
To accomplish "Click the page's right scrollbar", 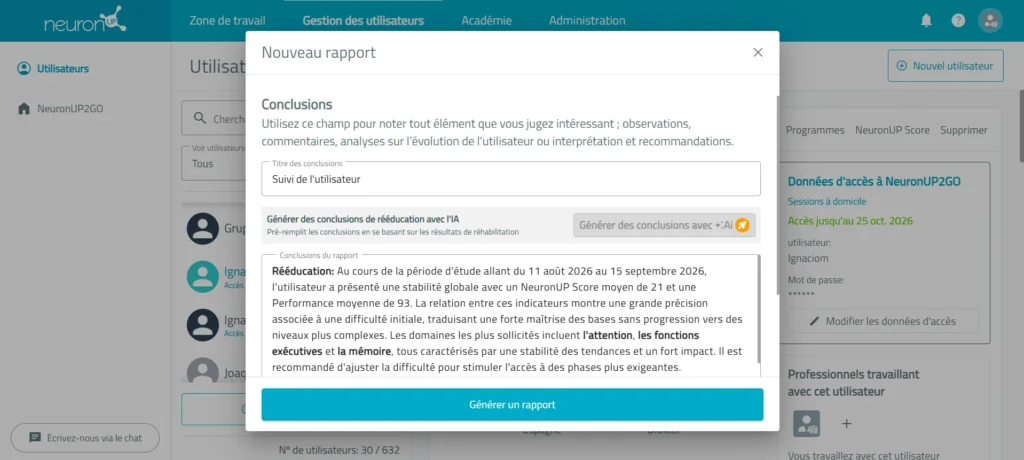I will click(1021, 124).
